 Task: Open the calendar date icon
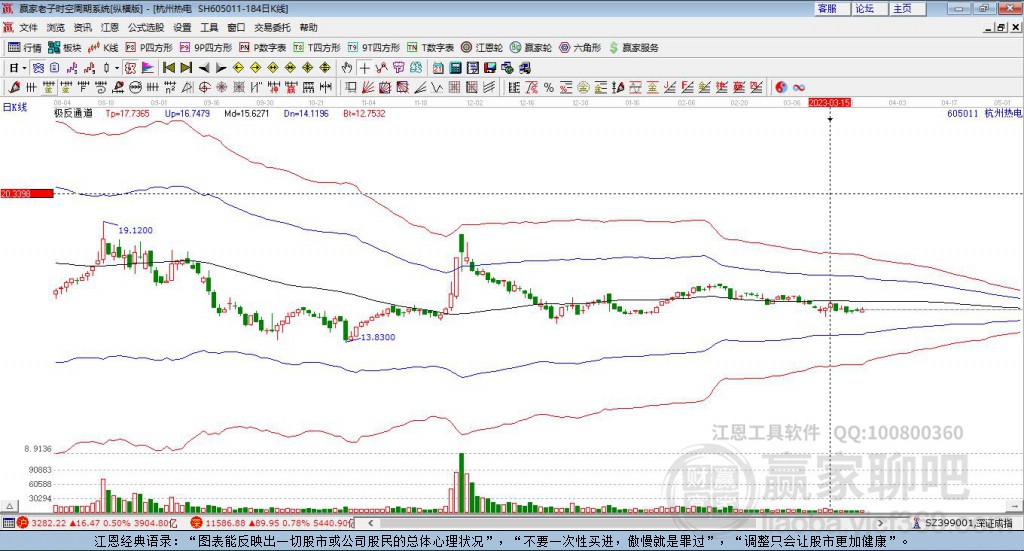(438, 68)
